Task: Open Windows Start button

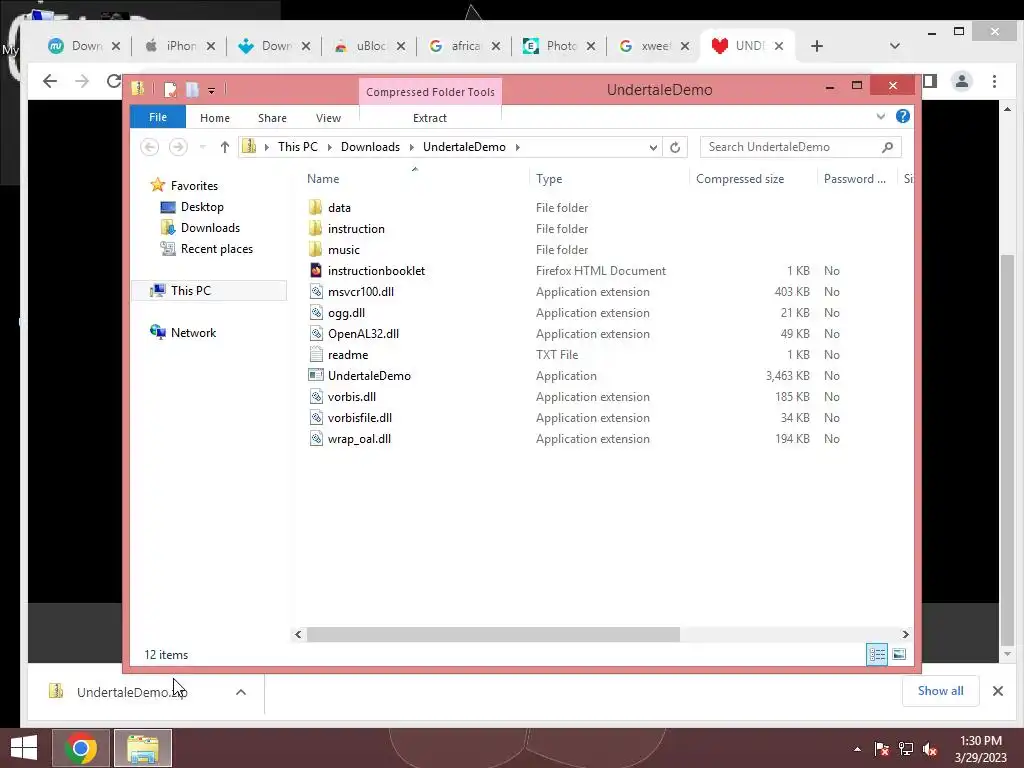Action: click(x=24, y=748)
